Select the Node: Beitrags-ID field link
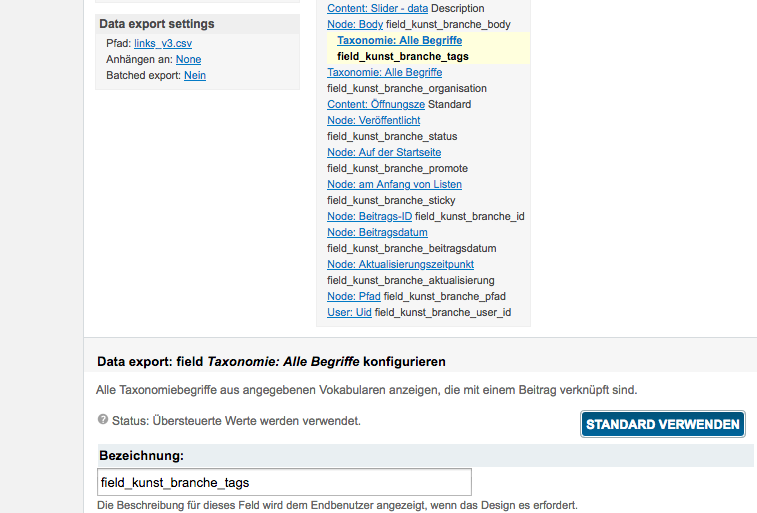 click(369, 216)
